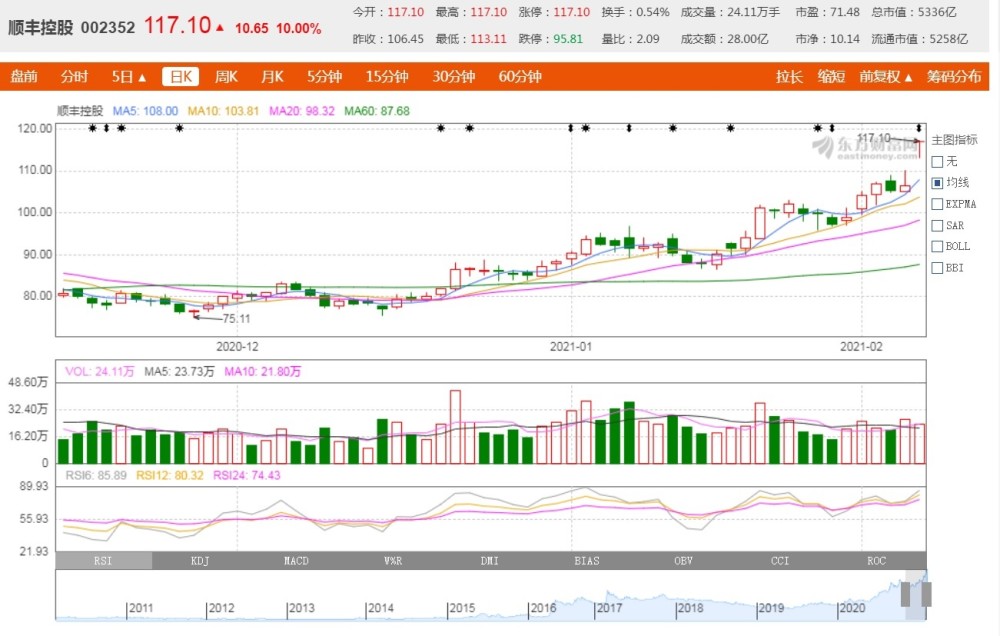The image size is (1000, 636).
Task: Click the RSI24: 74.43 value
Action: [247, 475]
